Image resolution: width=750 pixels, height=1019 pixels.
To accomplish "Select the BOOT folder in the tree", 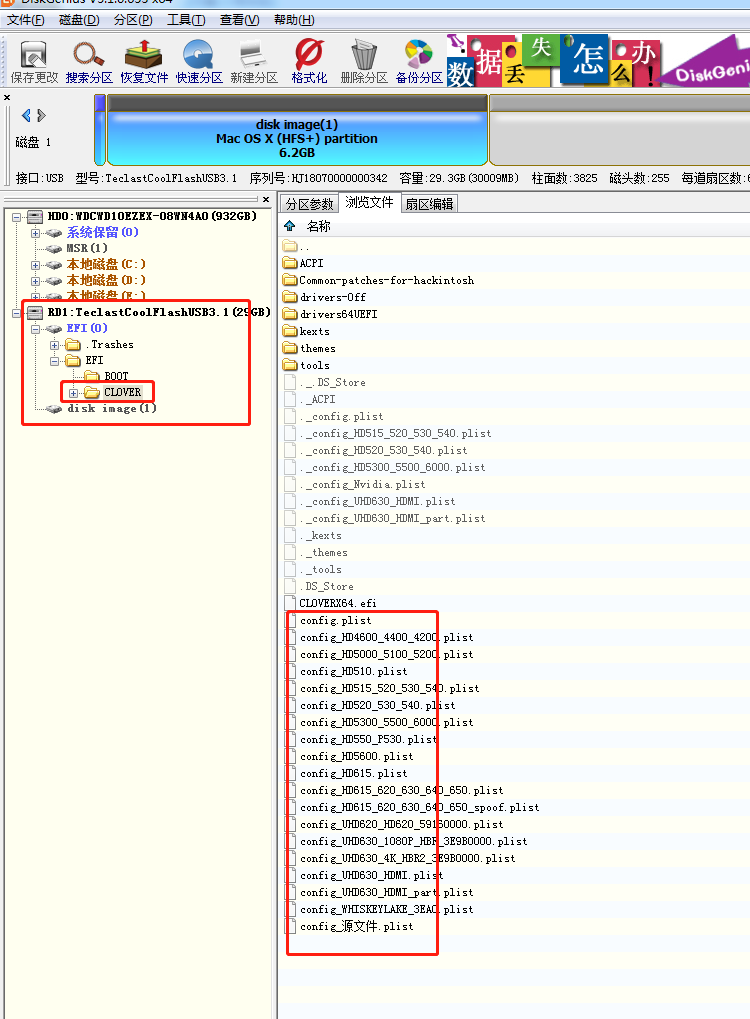I will coord(116,376).
